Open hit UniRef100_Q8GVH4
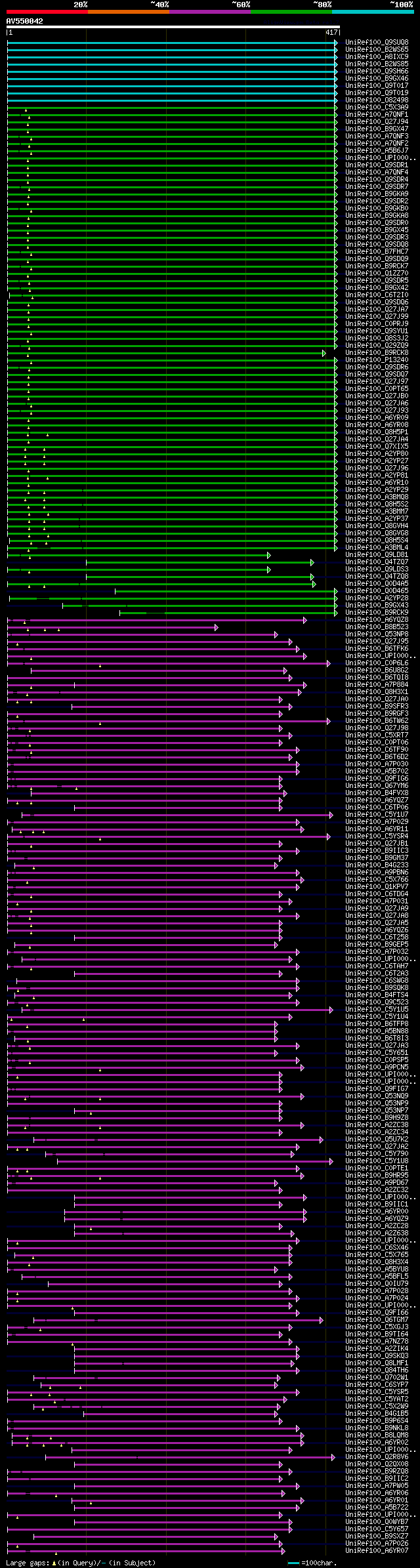This screenshot has width=420, height=1568. click(x=377, y=526)
